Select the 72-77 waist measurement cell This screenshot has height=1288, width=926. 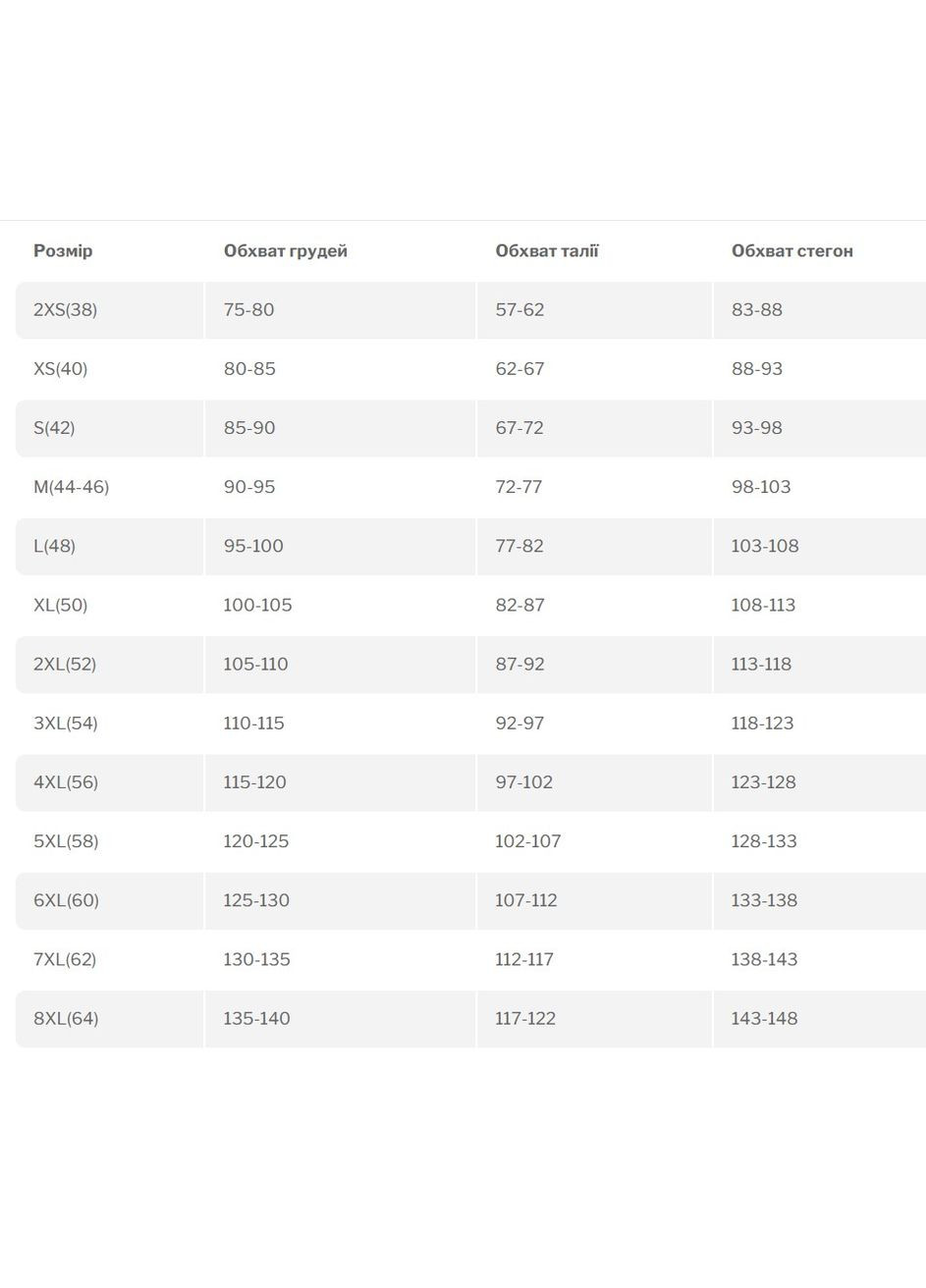[518, 487]
